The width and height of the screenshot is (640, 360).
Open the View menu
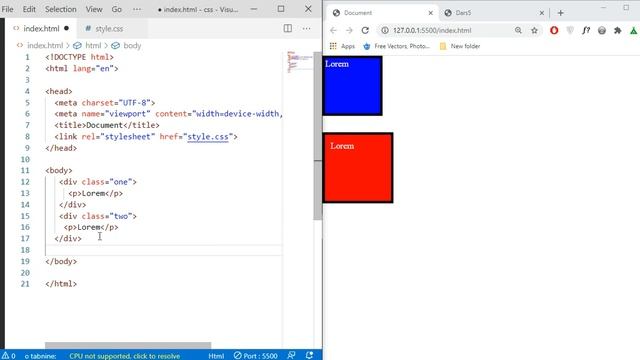tap(94, 9)
